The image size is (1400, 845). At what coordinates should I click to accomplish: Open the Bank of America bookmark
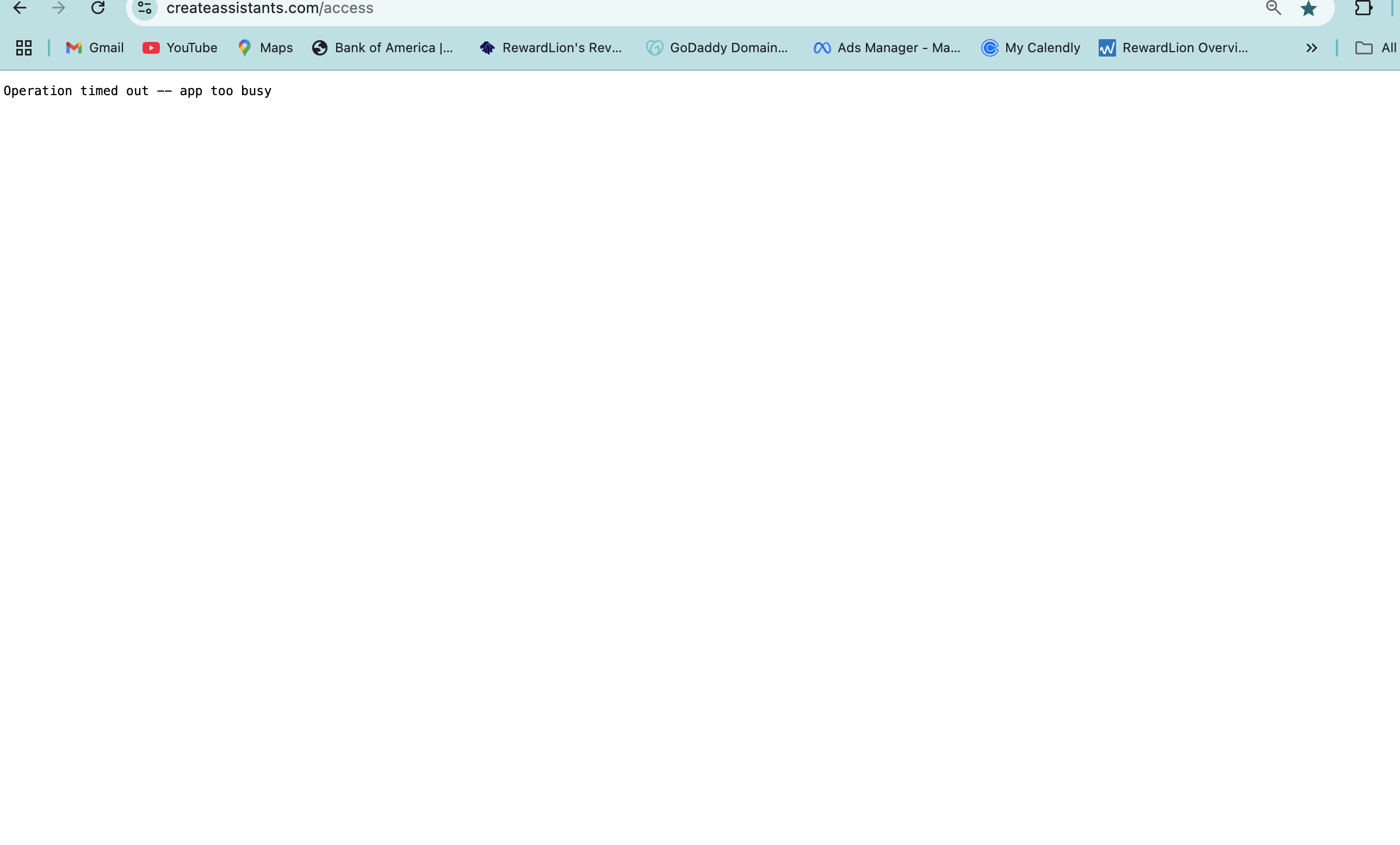point(384,48)
